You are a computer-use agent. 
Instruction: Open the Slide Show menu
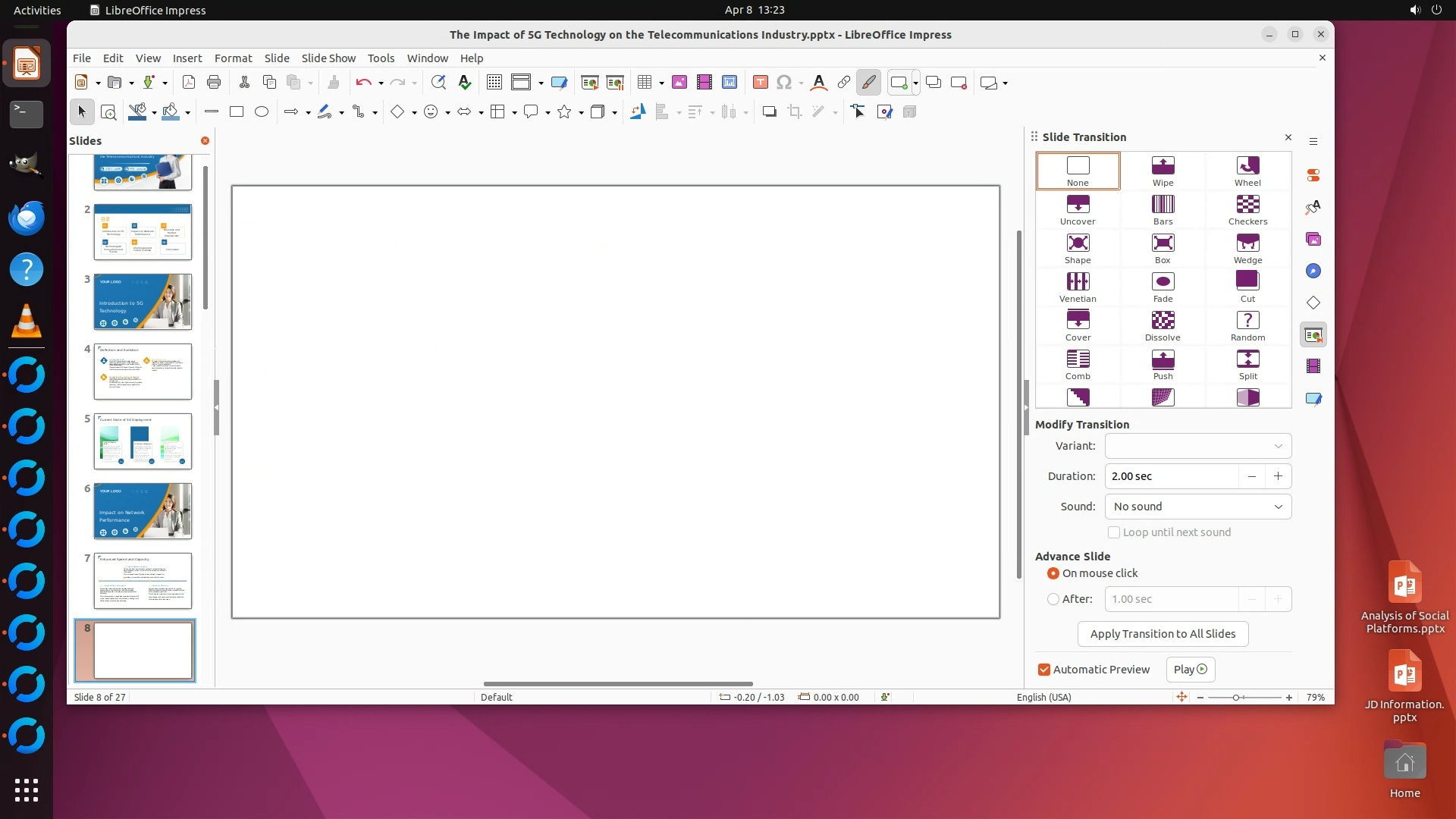point(328,58)
